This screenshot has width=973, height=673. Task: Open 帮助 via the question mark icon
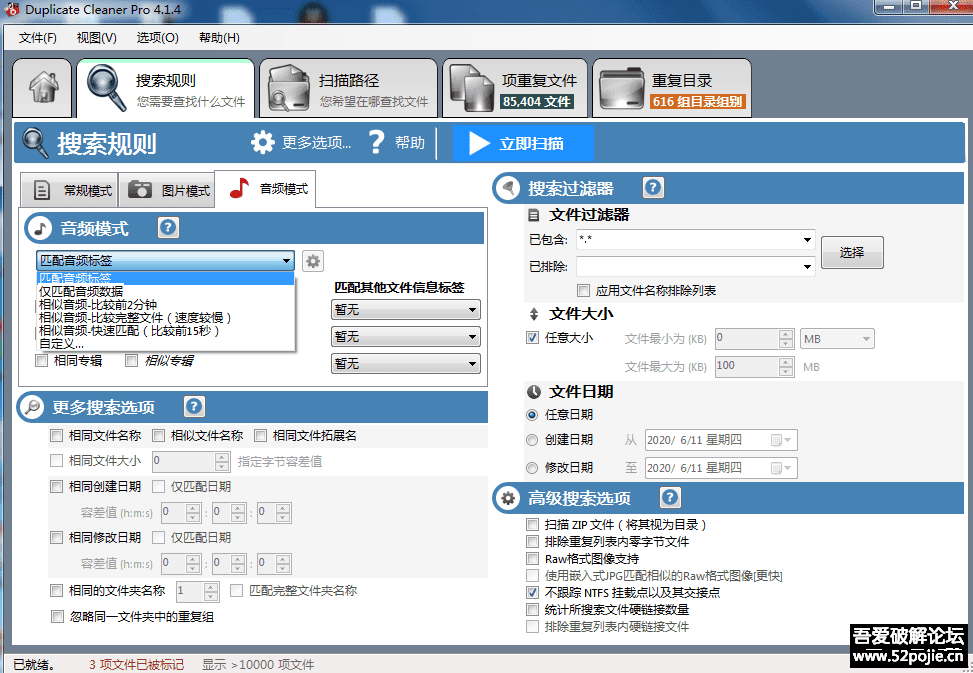click(x=375, y=142)
